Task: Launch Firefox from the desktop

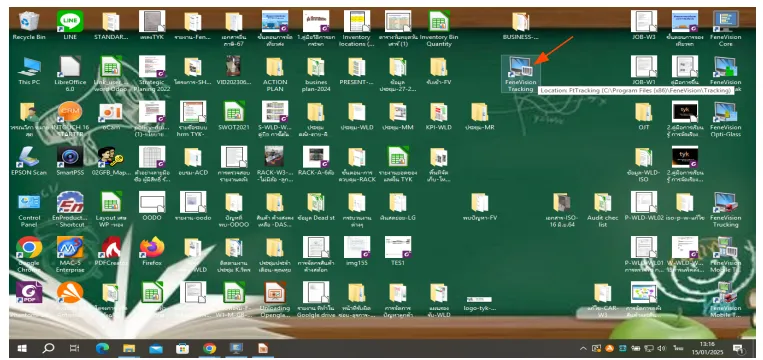Action: pos(152,252)
